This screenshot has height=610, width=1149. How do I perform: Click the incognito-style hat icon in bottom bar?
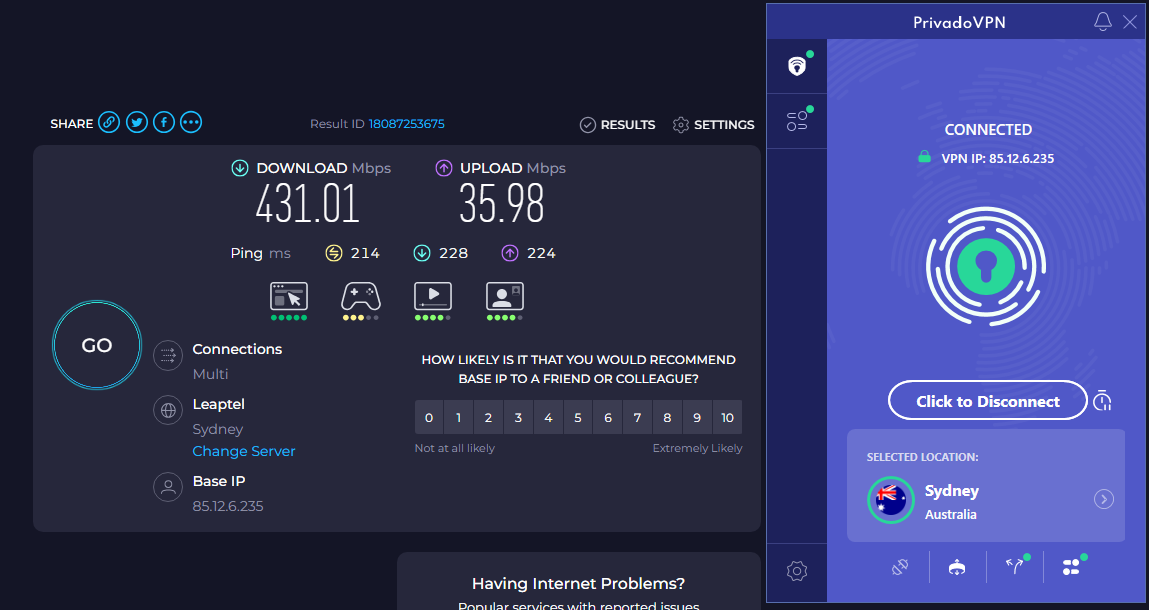pos(957,567)
